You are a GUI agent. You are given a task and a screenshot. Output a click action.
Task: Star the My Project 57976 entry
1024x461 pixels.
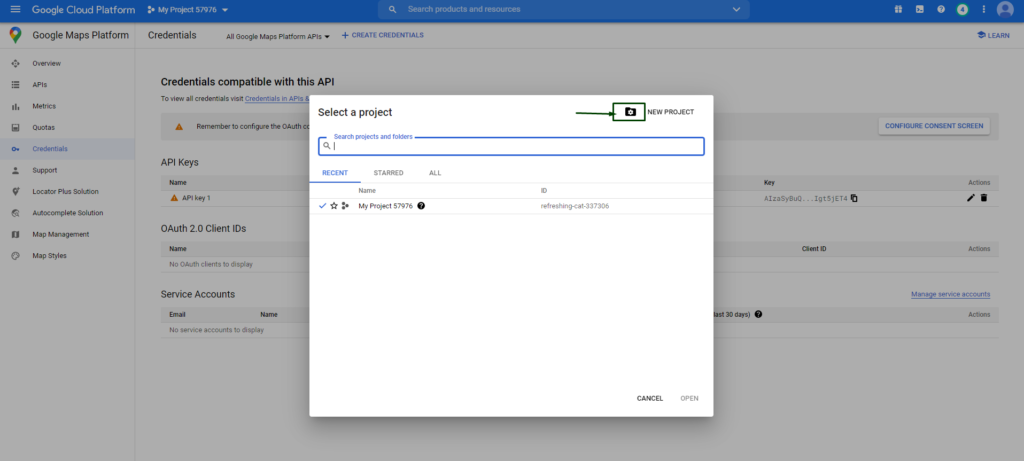coord(334,205)
